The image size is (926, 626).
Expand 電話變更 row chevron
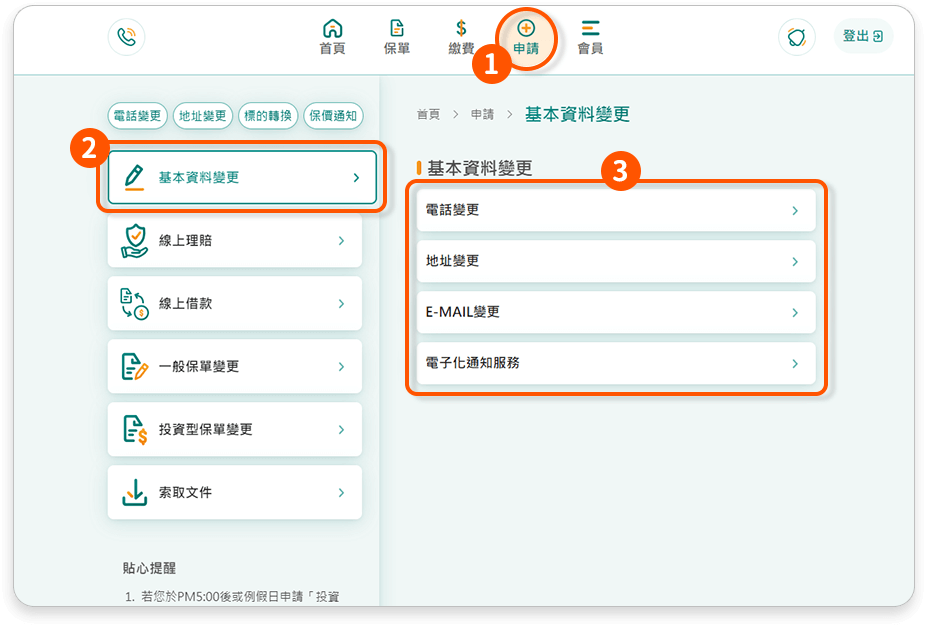click(795, 211)
